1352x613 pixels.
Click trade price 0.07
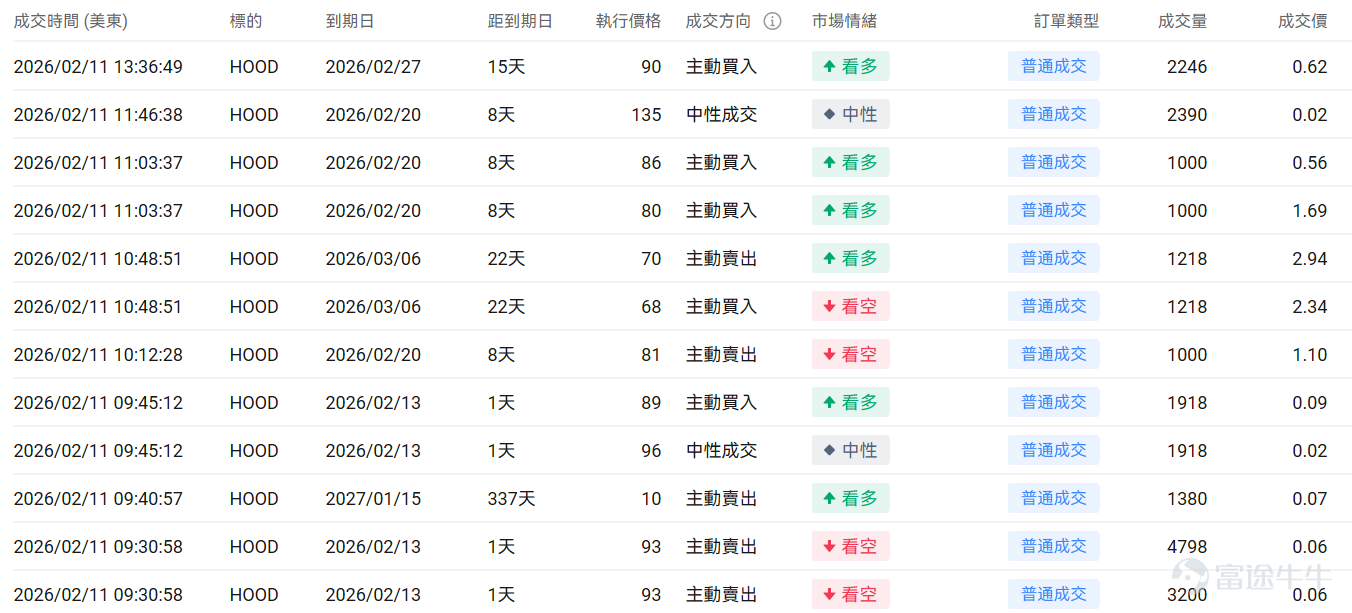coord(1310,499)
